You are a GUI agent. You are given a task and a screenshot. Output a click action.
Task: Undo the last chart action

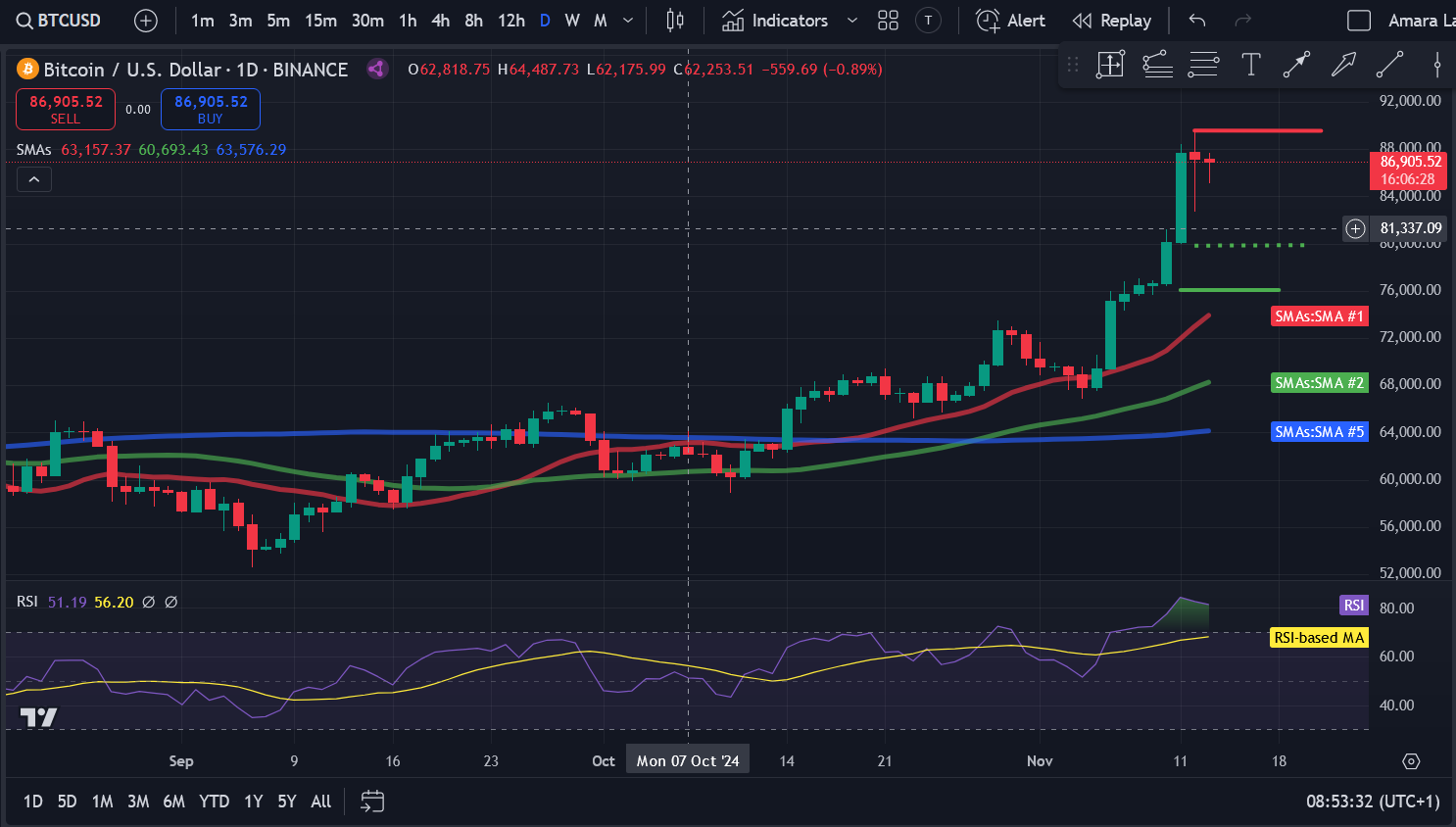coord(1197,21)
